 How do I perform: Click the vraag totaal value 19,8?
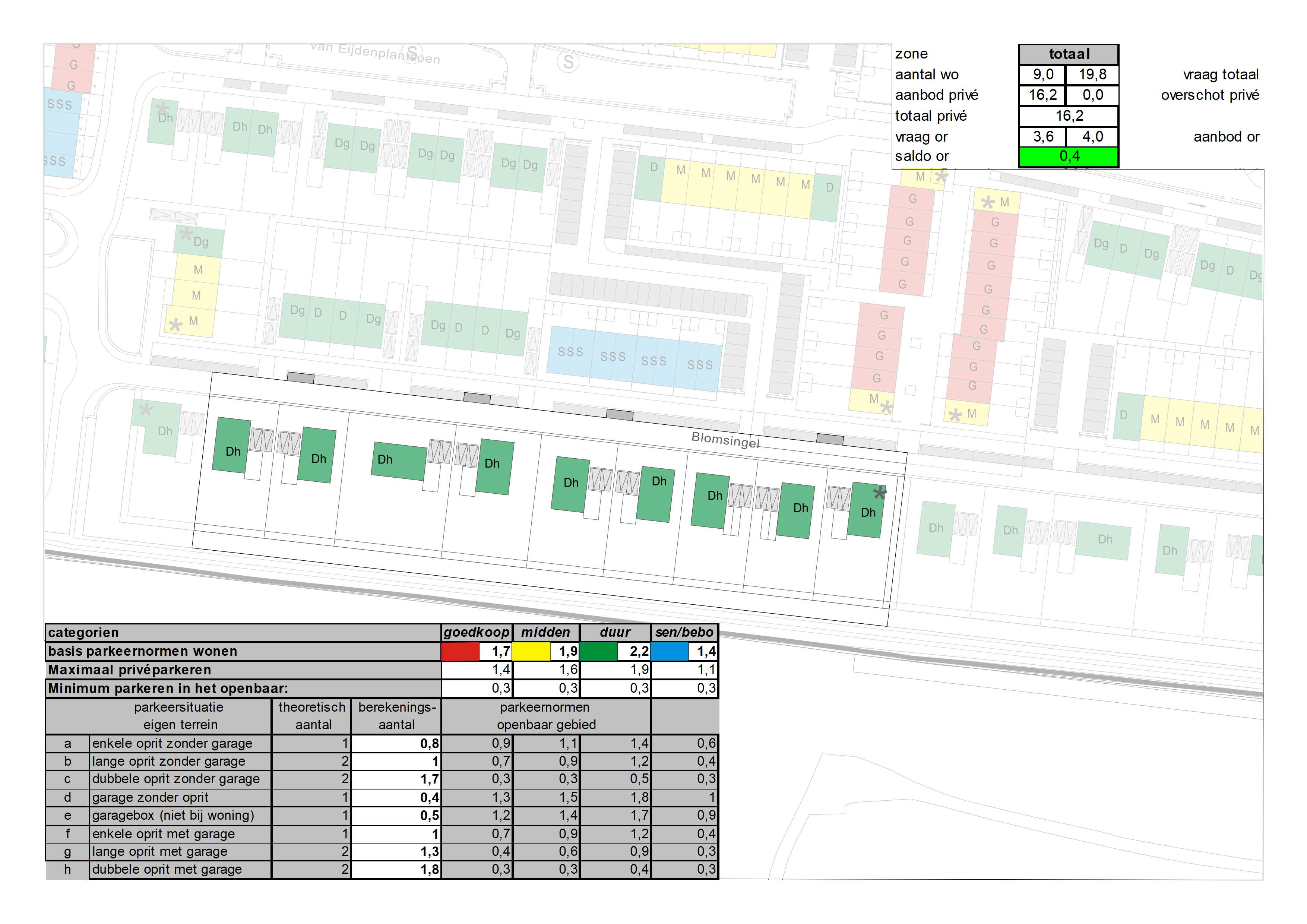click(1092, 75)
